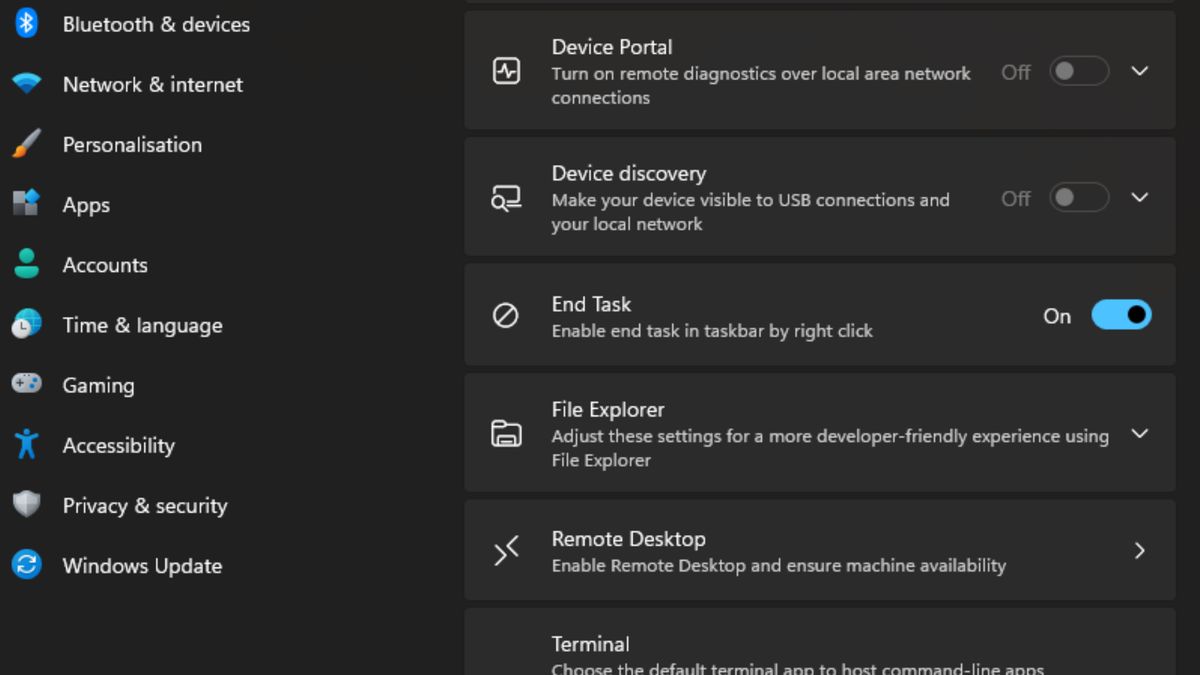The width and height of the screenshot is (1200, 675).
Task: Expand the Device Portal section chevron
Action: pos(1140,71)
